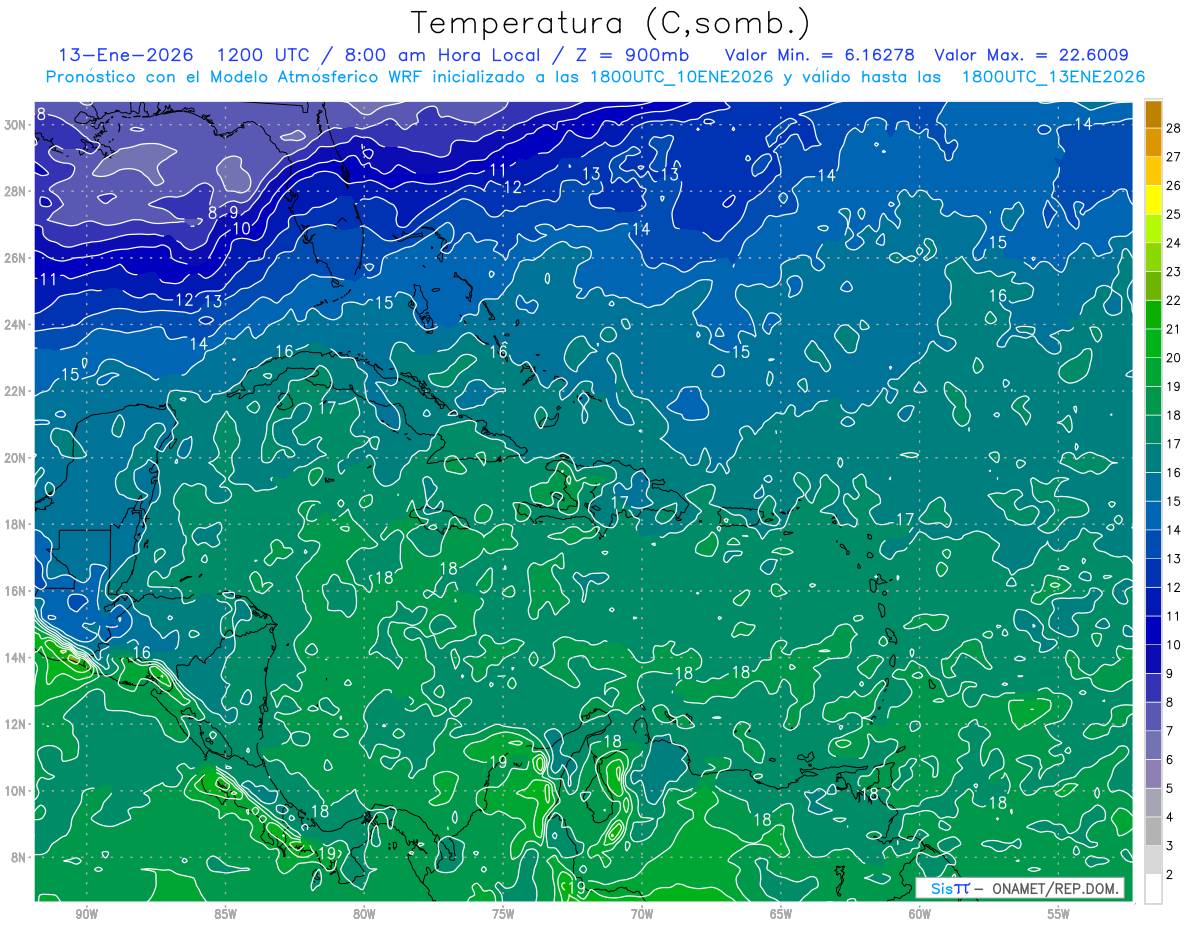Image resolution: width=1200 pixels, height=927 pixels.
Task: Click the contour label 10 on the map
Action: [x=241, y=229]
